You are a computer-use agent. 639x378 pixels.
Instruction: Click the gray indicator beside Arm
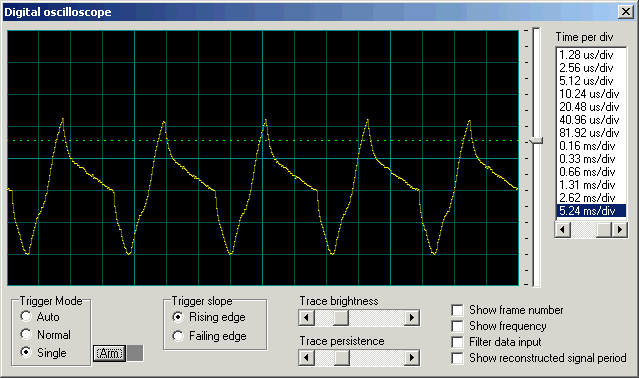click(135, 353)
